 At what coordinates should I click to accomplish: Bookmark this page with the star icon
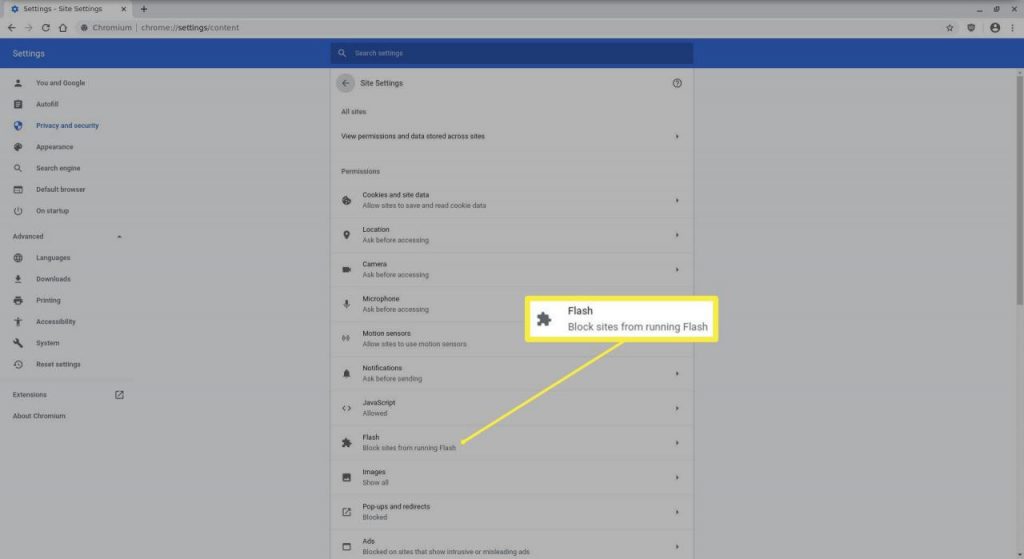[x=950, y=27]
